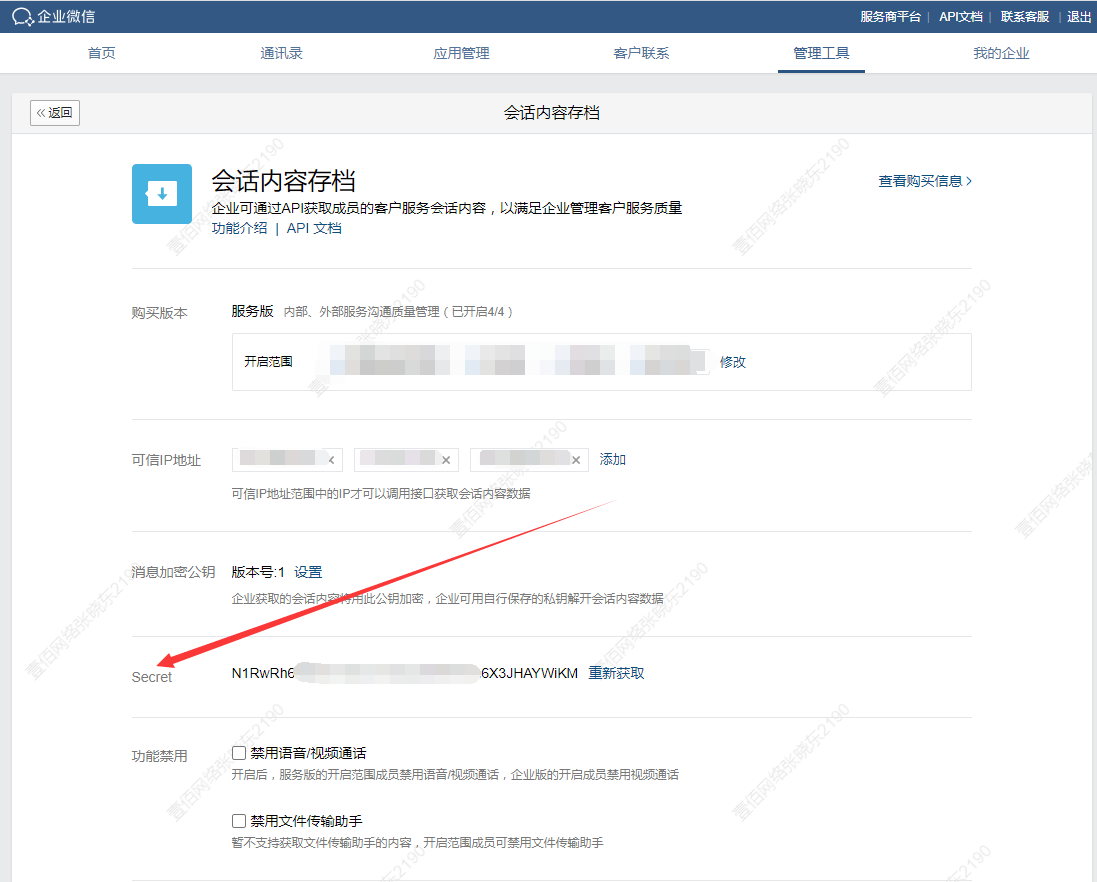This screenshot has width=1097, height=882.
Task: Remove the first trusted IP address
Action: (331, 460)
